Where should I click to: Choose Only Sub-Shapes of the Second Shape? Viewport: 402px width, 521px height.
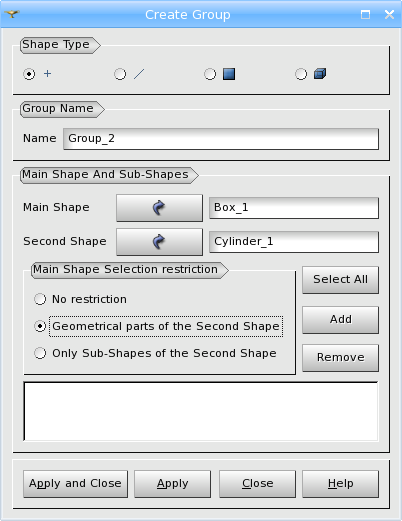(40, 353)
